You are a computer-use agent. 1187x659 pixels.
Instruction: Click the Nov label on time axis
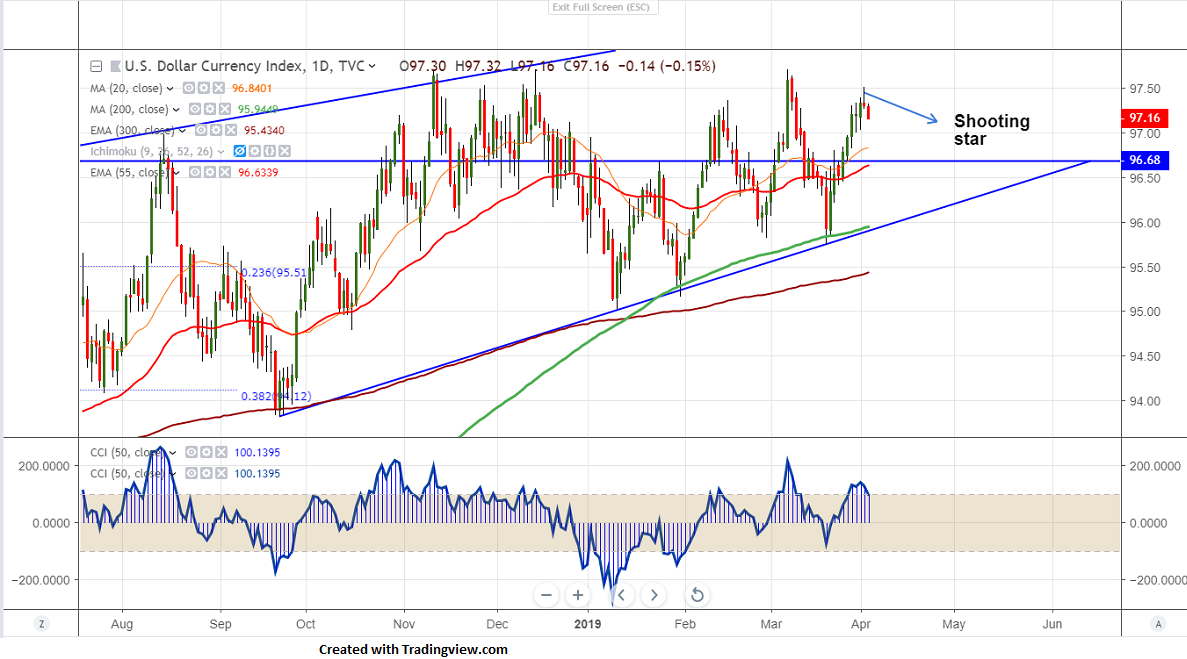tap(404, 624)
